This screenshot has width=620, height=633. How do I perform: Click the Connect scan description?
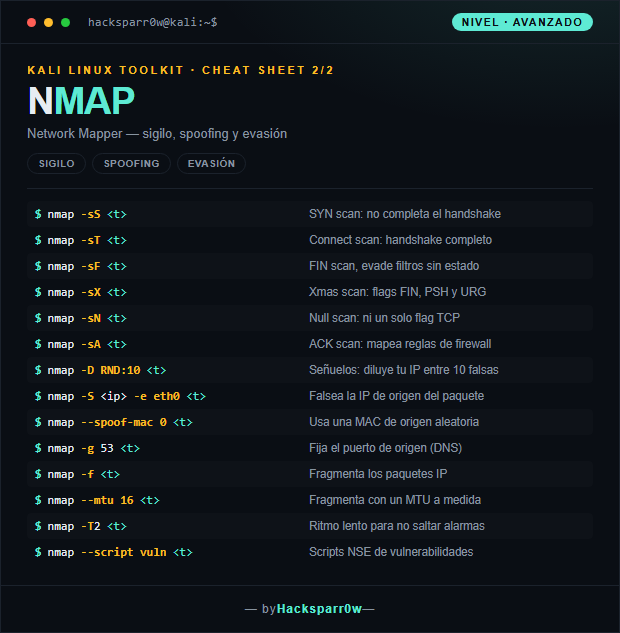click(x=400, y=240)
